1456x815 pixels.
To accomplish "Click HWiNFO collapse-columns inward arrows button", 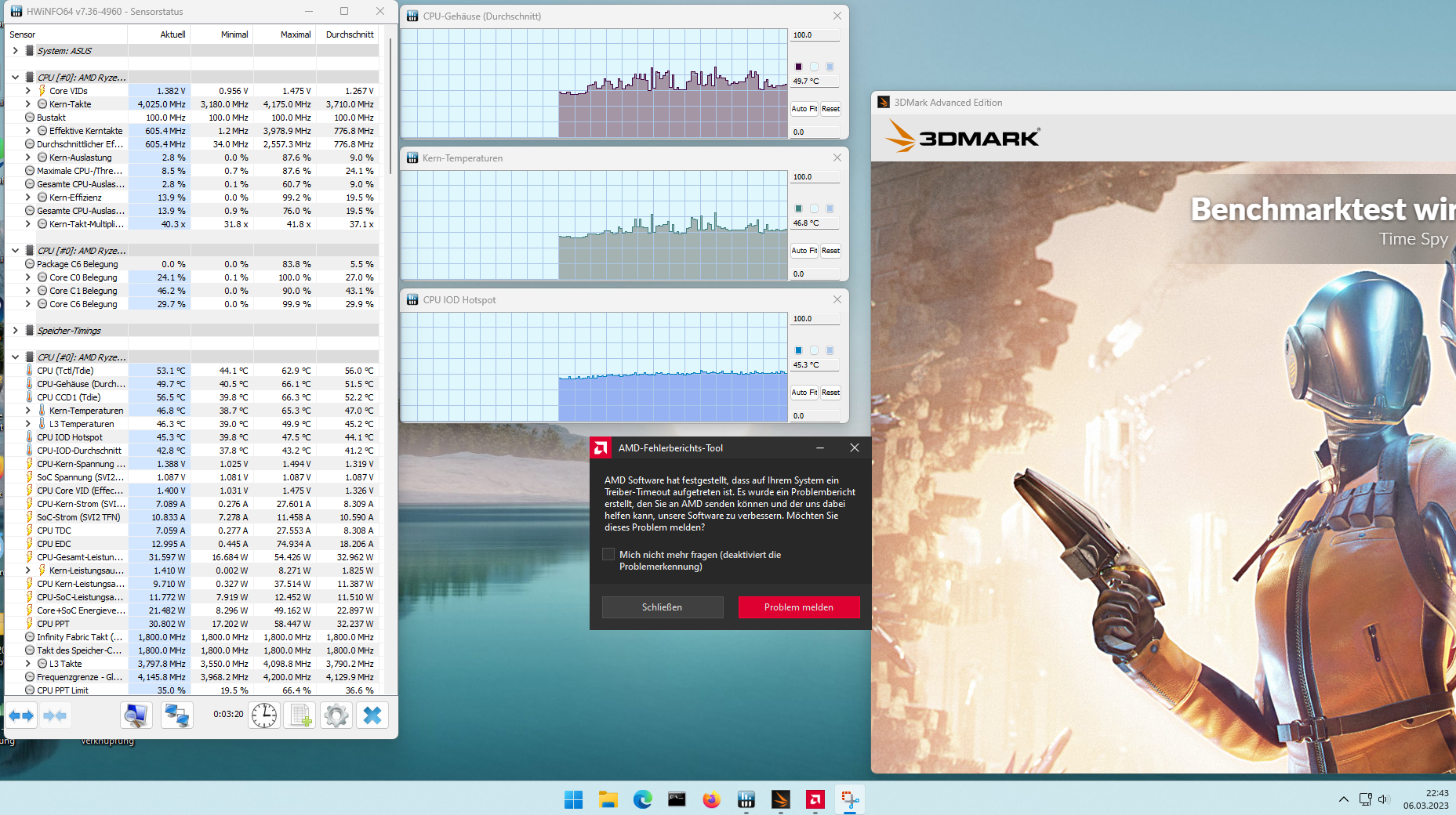I will pos(55,715).
